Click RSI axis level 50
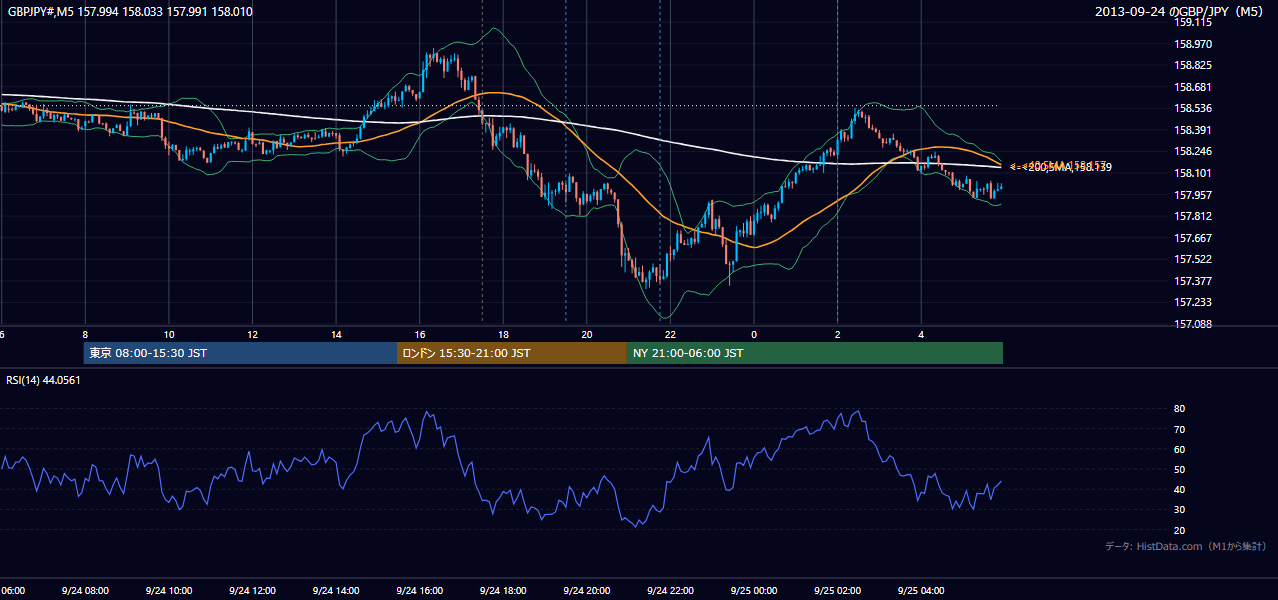 tap(1179, 469)
